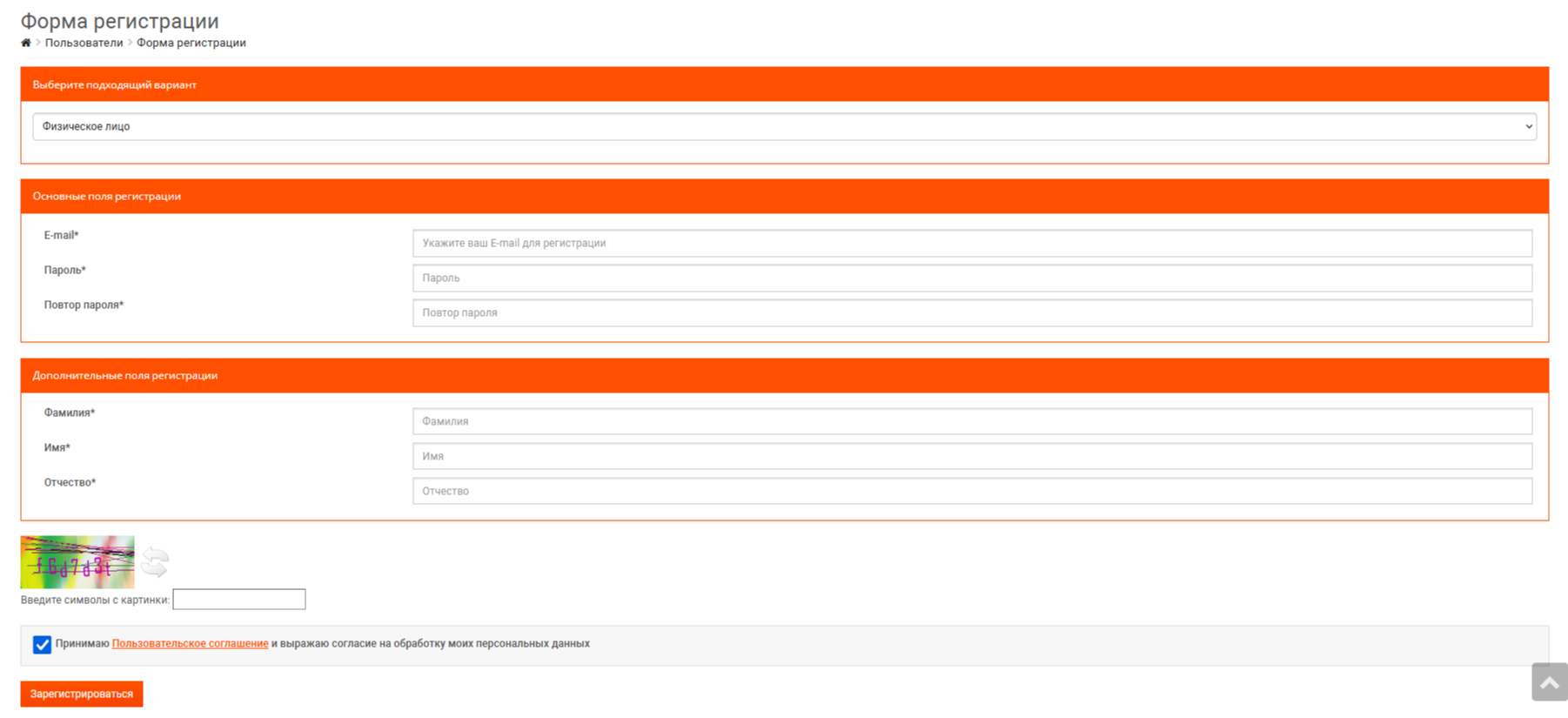Click the 'Отчество' input field

(972, 491)
